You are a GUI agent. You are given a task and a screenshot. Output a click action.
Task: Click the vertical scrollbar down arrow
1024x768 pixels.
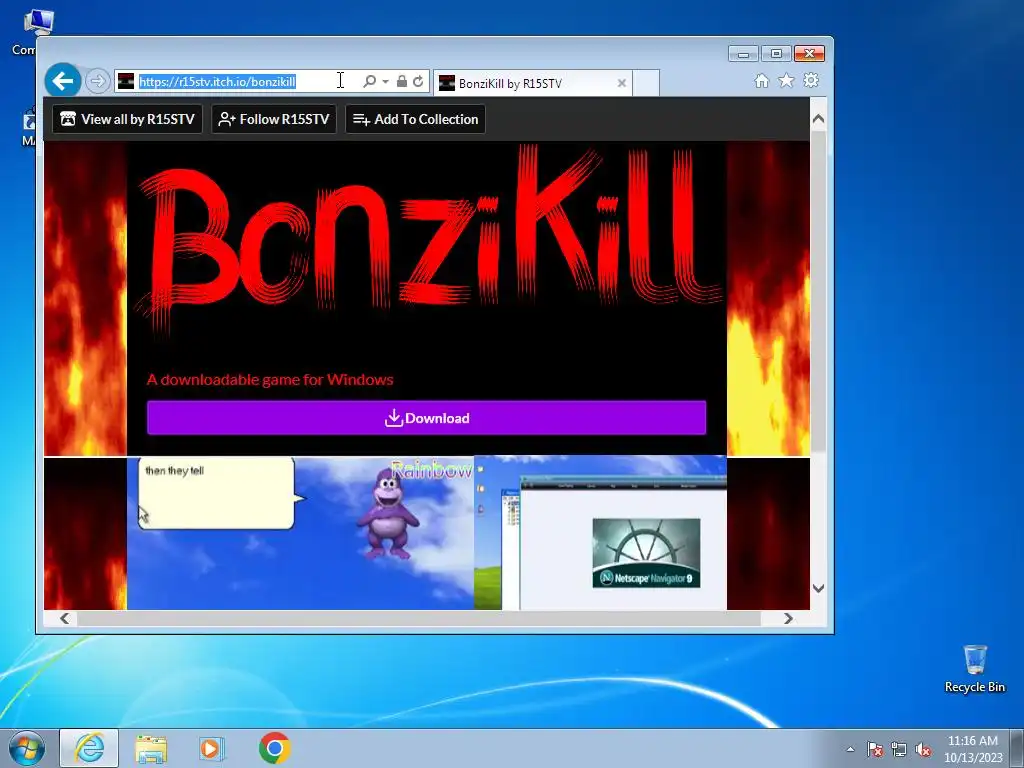click(x=818, y=588)
